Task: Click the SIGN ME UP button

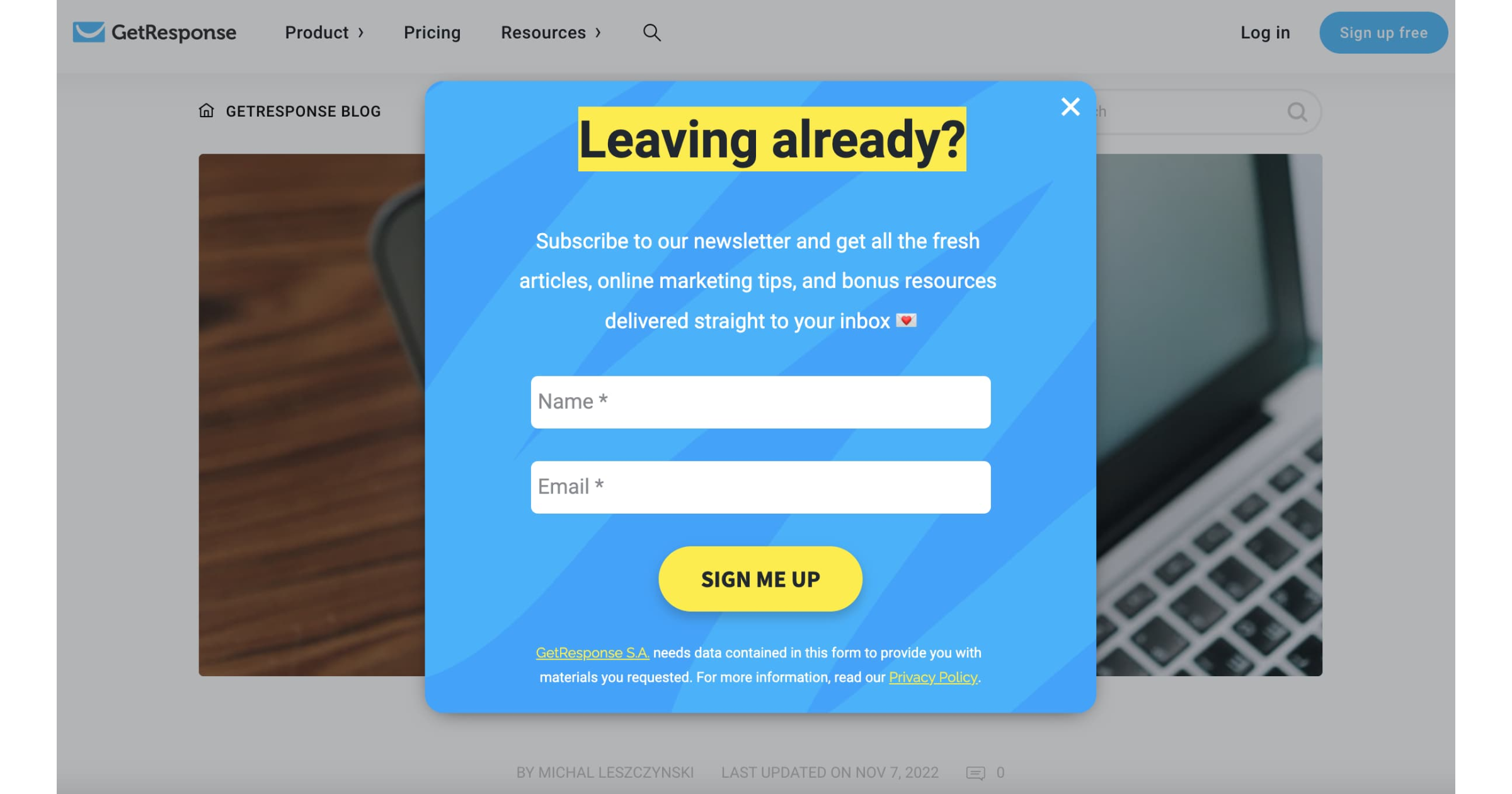Action: [x=760, y=578]
